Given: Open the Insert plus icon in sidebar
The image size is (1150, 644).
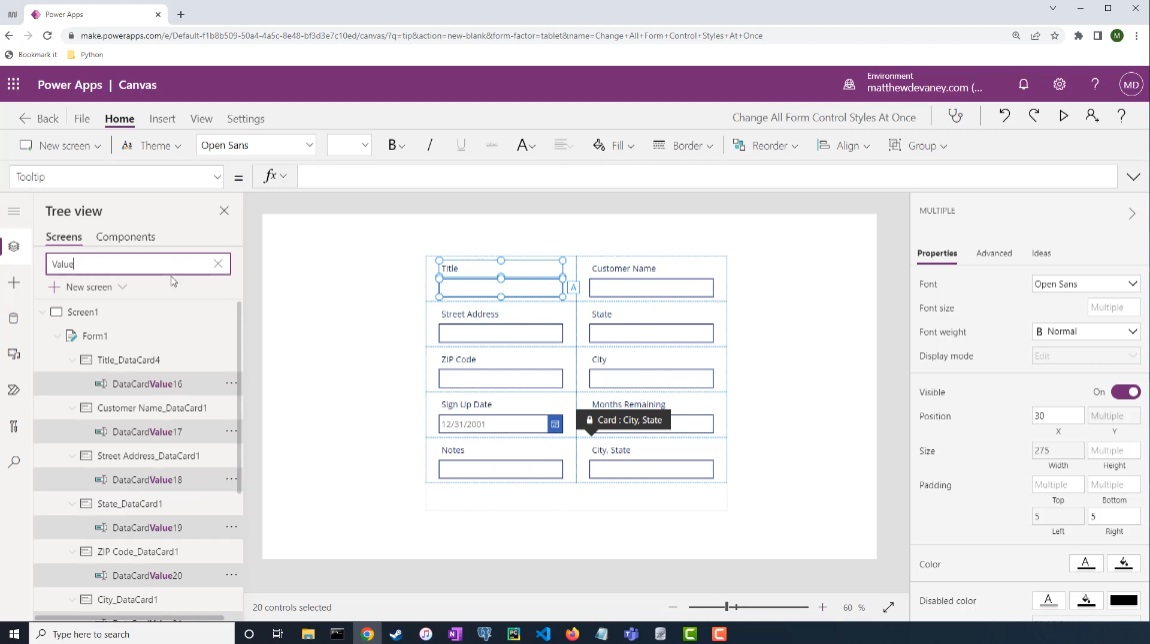Looking at the screenshot, I should point(14,282).
